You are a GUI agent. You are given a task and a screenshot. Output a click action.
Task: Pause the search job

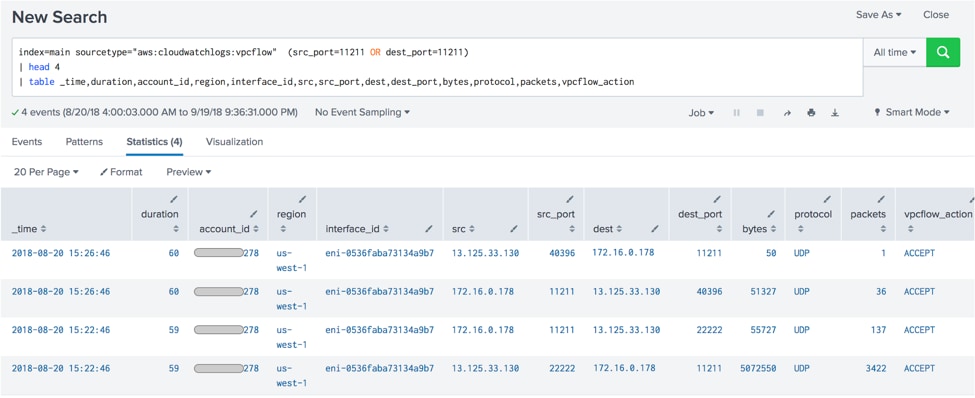tap(737, 113)
